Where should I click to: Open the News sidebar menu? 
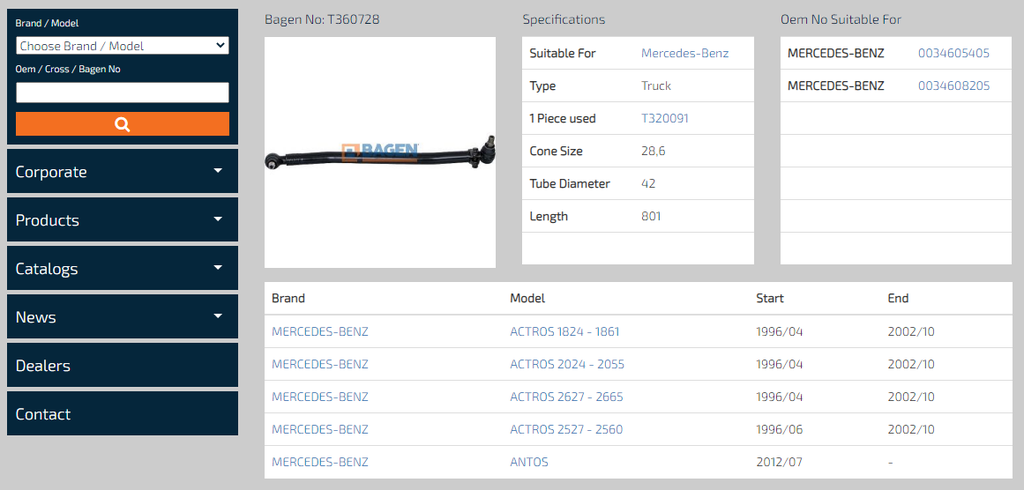[x=122, y=316]
